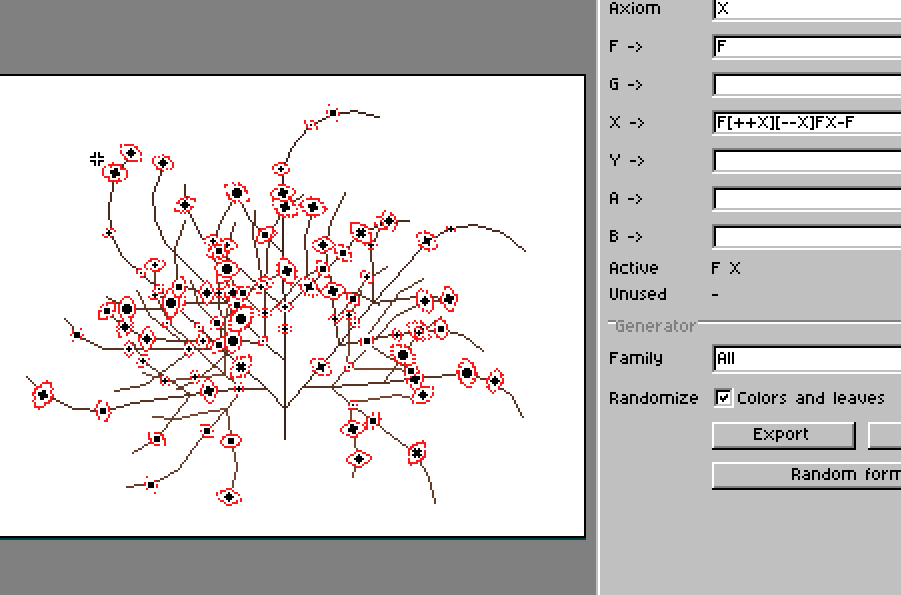Click the L-system plant drawing preview
The width and height of the screenshot is (901, 595).
click(x=292, y=306)
